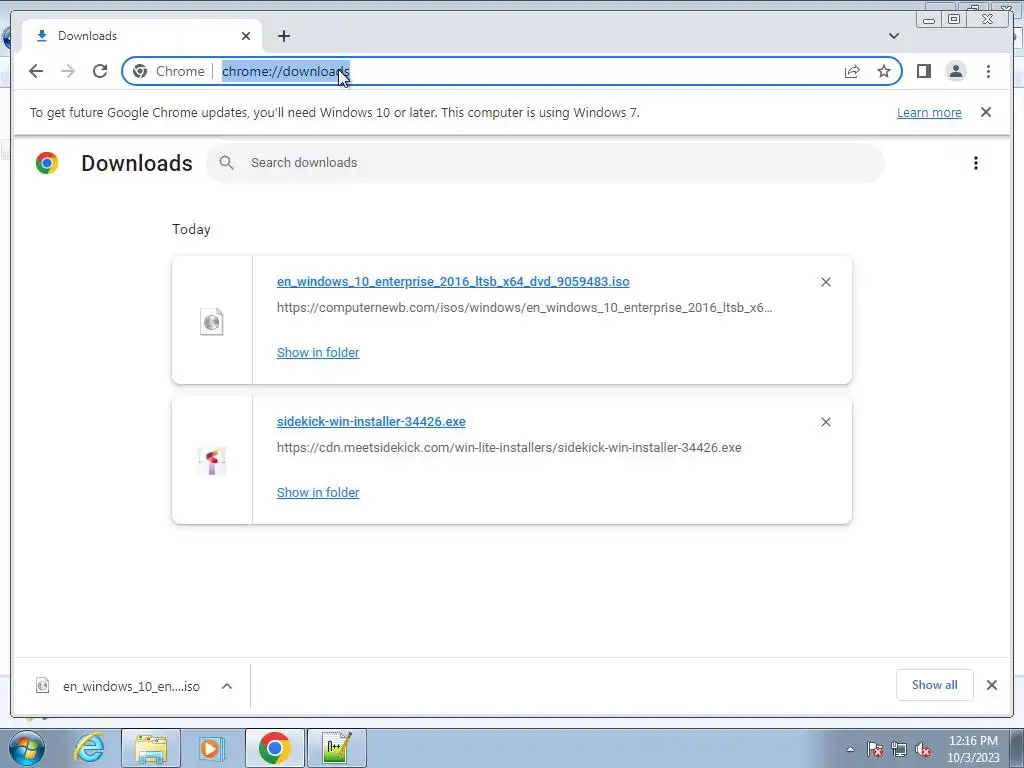Viewport: 1024px width, 768px height.
Task: Close the Downloads tab
Action: pos(246,36)
